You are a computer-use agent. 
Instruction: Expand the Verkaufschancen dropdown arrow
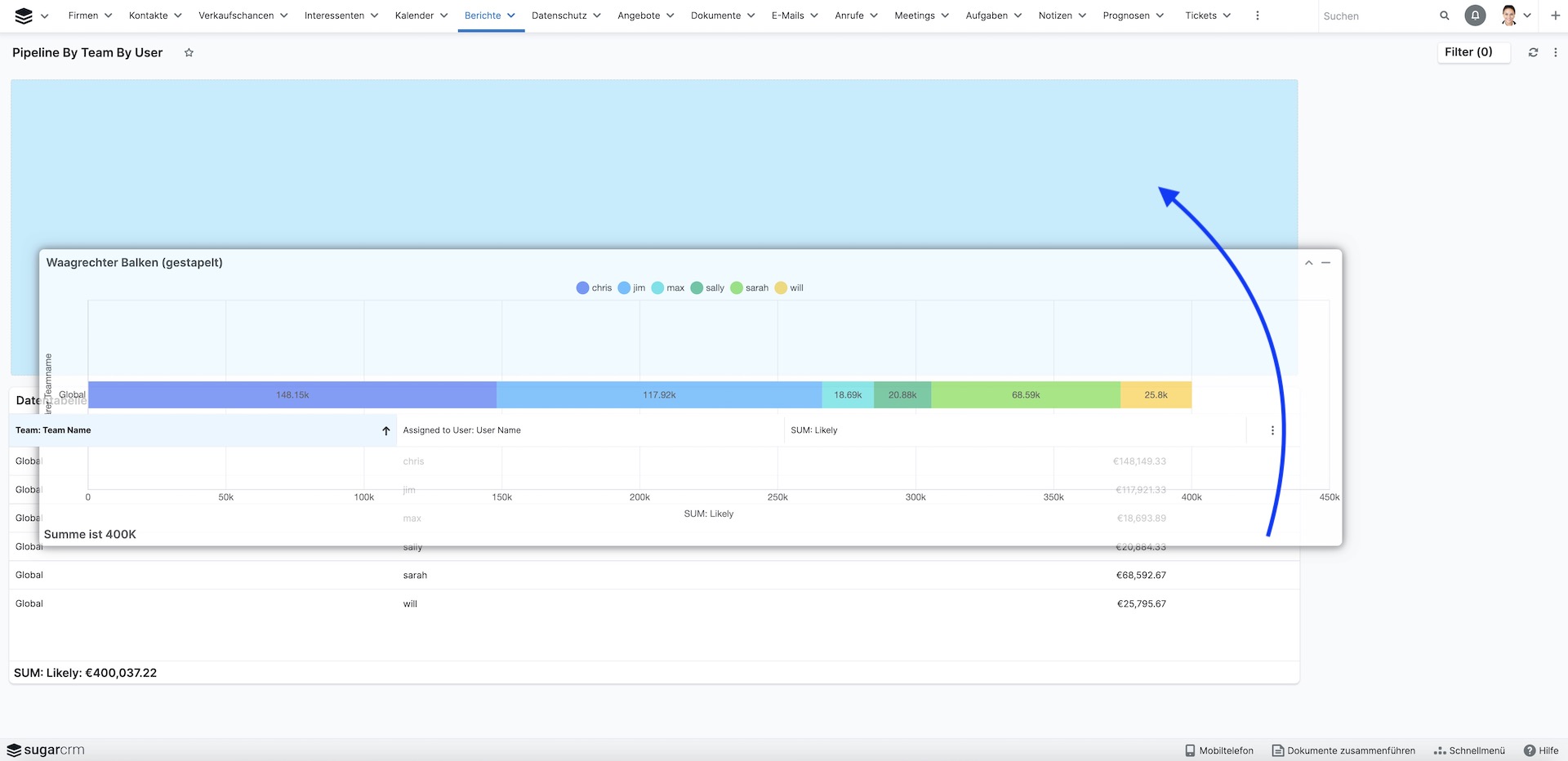284,16
